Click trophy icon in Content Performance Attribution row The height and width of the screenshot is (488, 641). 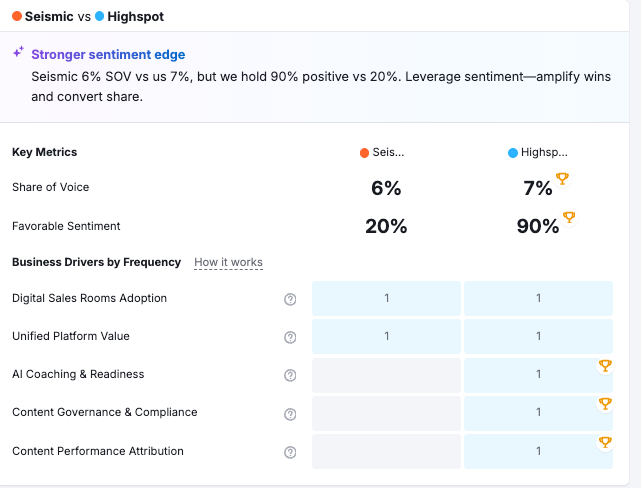tap(604, 442)
